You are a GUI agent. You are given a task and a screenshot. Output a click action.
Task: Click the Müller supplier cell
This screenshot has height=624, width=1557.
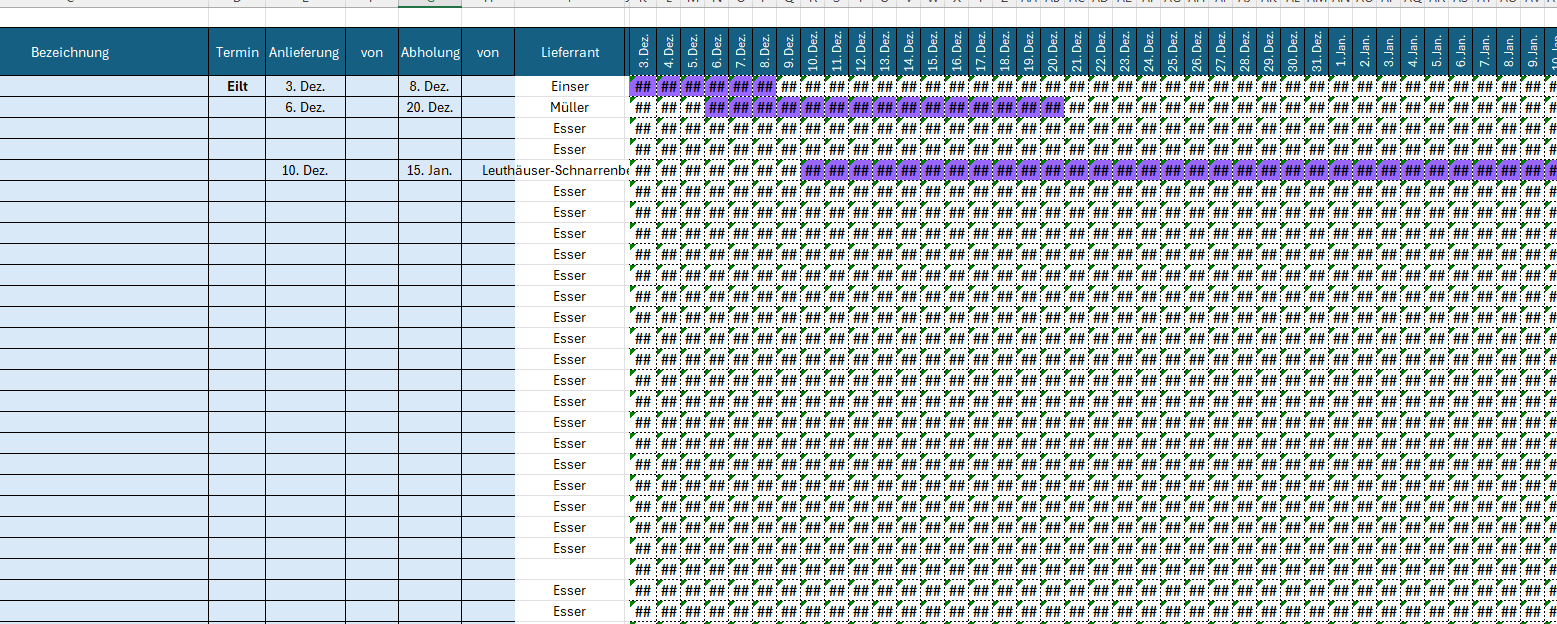click(570, 107)
